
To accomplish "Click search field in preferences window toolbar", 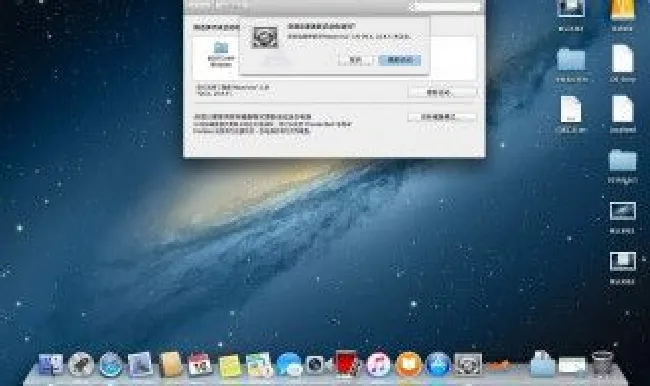I will [x=446, y=7].
